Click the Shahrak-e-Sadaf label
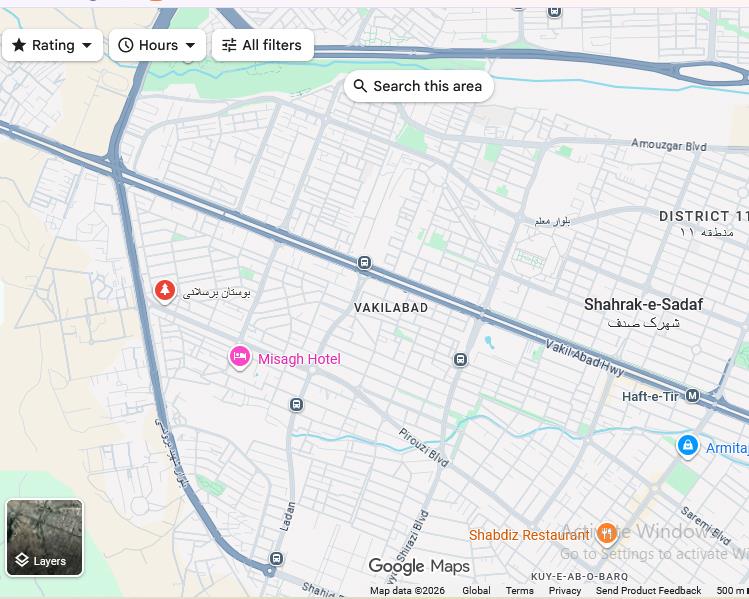The height and width of the screenshot is (599, 749). (x=643, y=304)
